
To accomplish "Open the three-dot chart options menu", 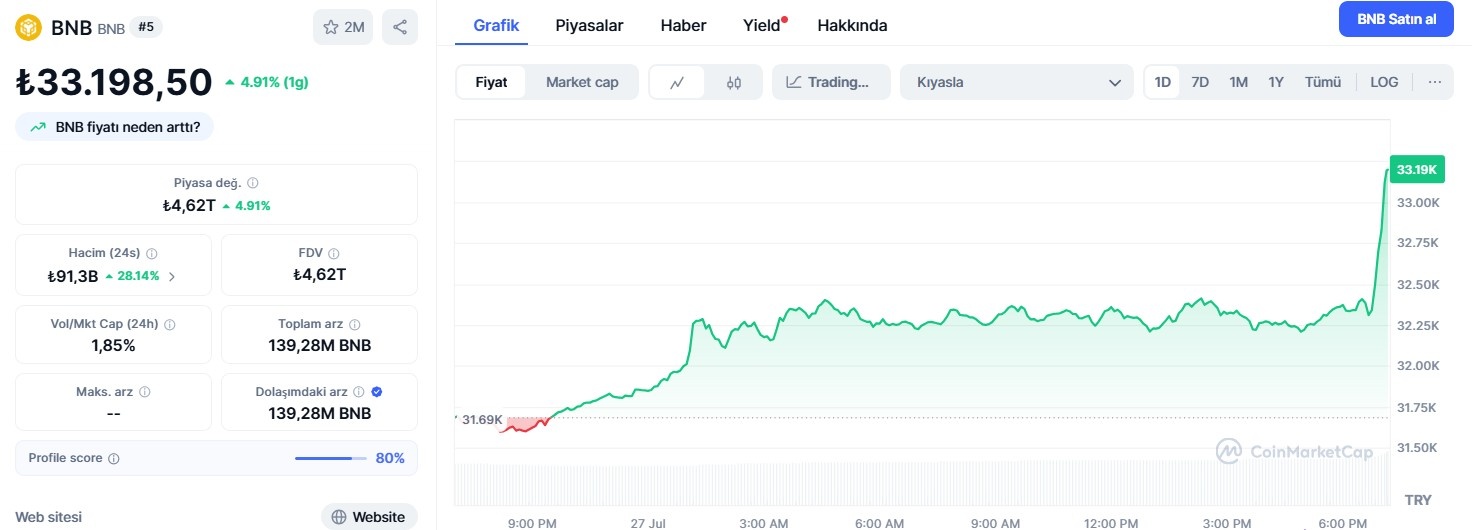I will click(x=1435, y=82).
